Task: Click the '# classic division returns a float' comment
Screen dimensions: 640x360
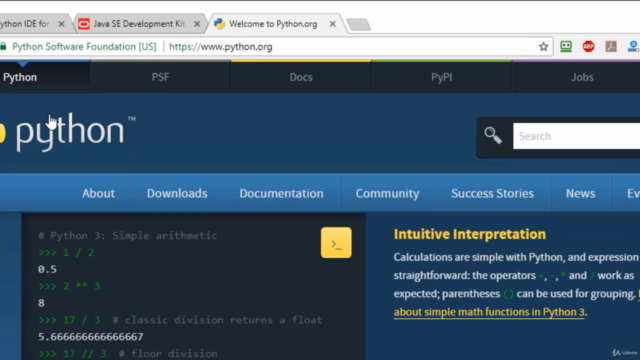Action: (x=217, y=320)
